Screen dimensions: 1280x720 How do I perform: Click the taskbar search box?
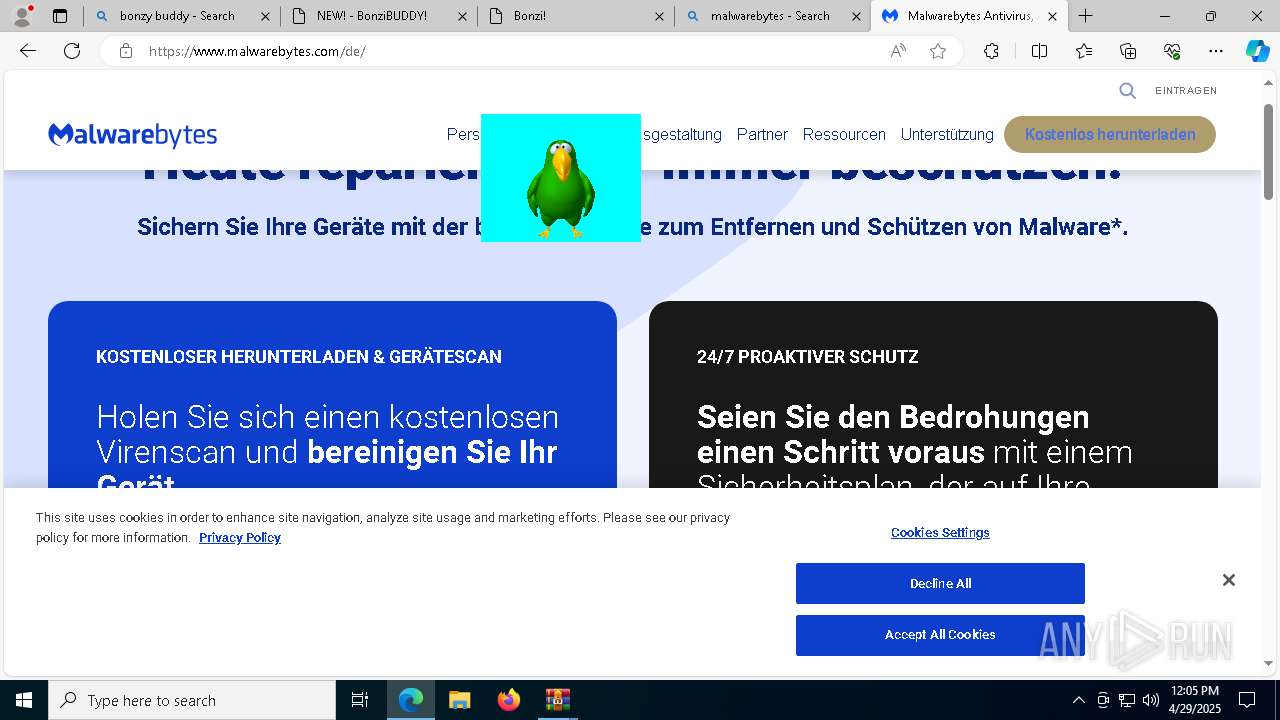[x=192, y=700]
